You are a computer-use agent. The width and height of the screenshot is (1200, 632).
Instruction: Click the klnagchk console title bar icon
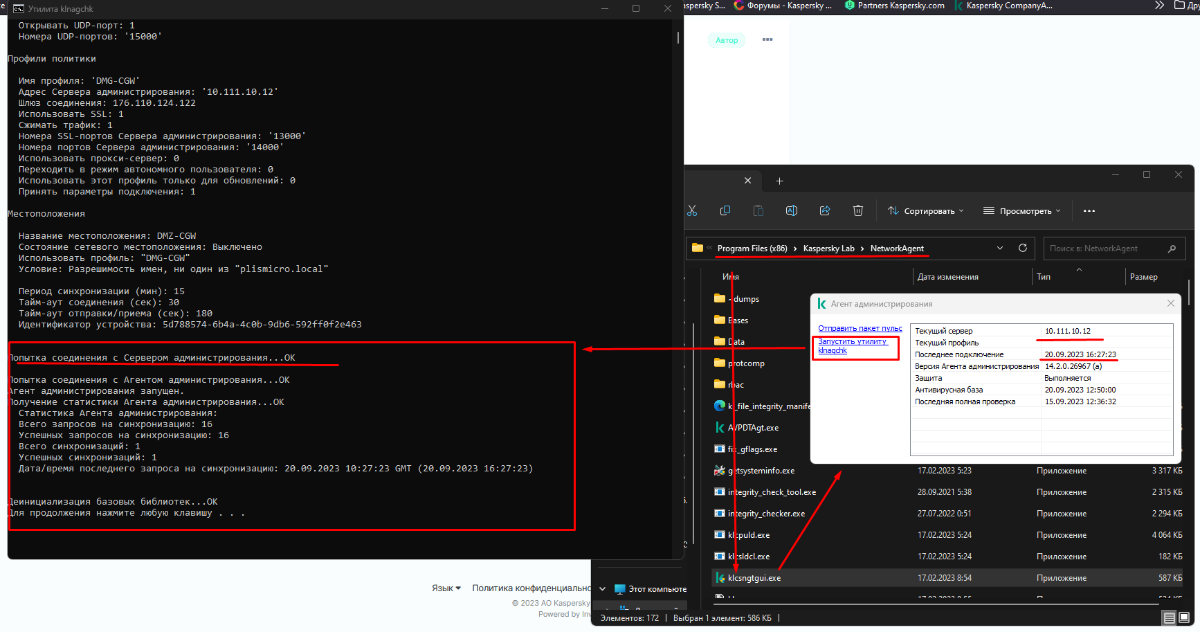tap(17, 7)
